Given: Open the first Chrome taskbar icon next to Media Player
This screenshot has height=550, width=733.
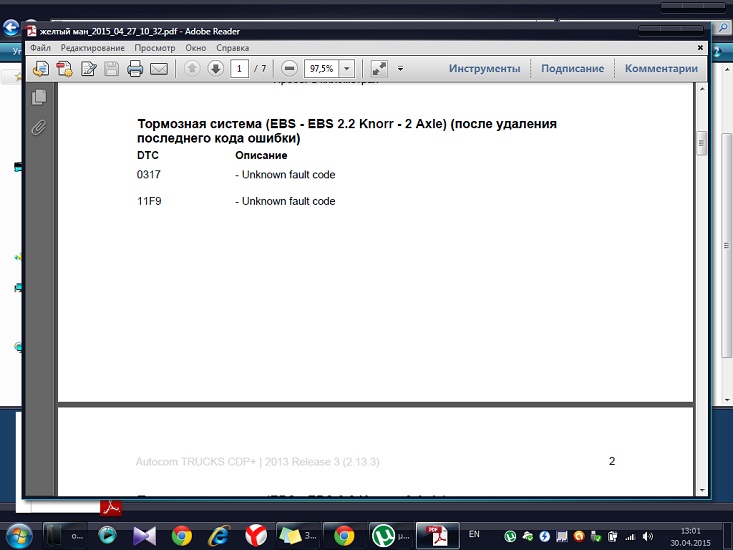Looking at the screenshot, I should click(x=181, y=536).
